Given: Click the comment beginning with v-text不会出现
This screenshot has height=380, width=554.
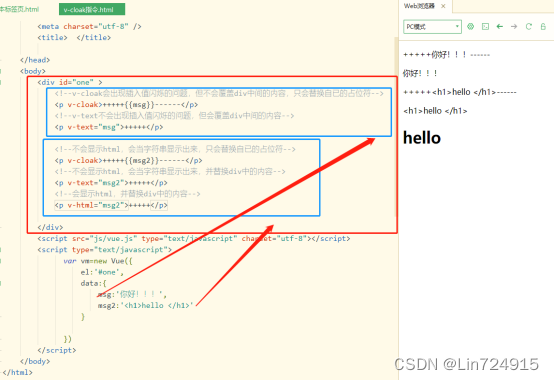Looking at the screenshot, I should coord(174,116).
